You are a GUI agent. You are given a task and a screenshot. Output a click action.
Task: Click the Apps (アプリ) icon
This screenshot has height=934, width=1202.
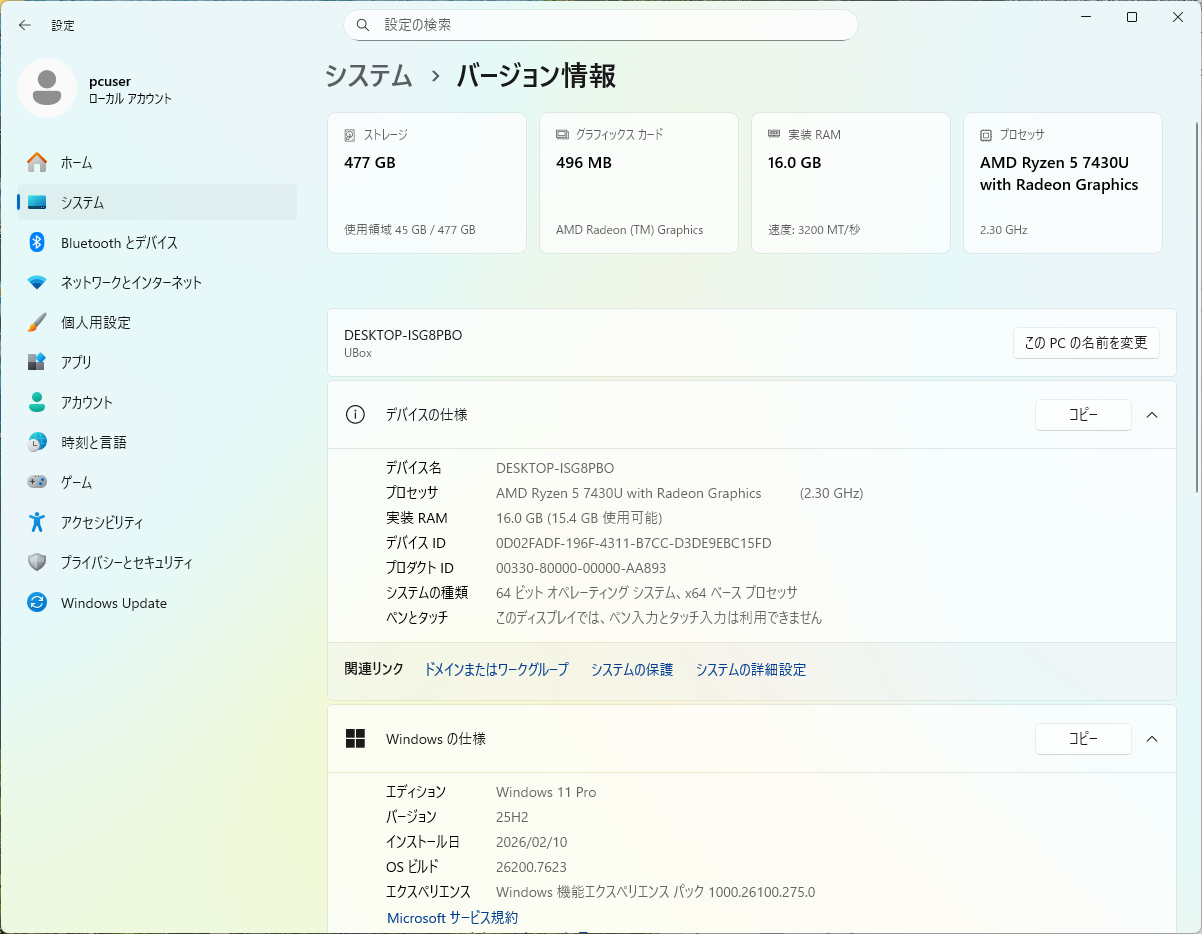(37, 362)
